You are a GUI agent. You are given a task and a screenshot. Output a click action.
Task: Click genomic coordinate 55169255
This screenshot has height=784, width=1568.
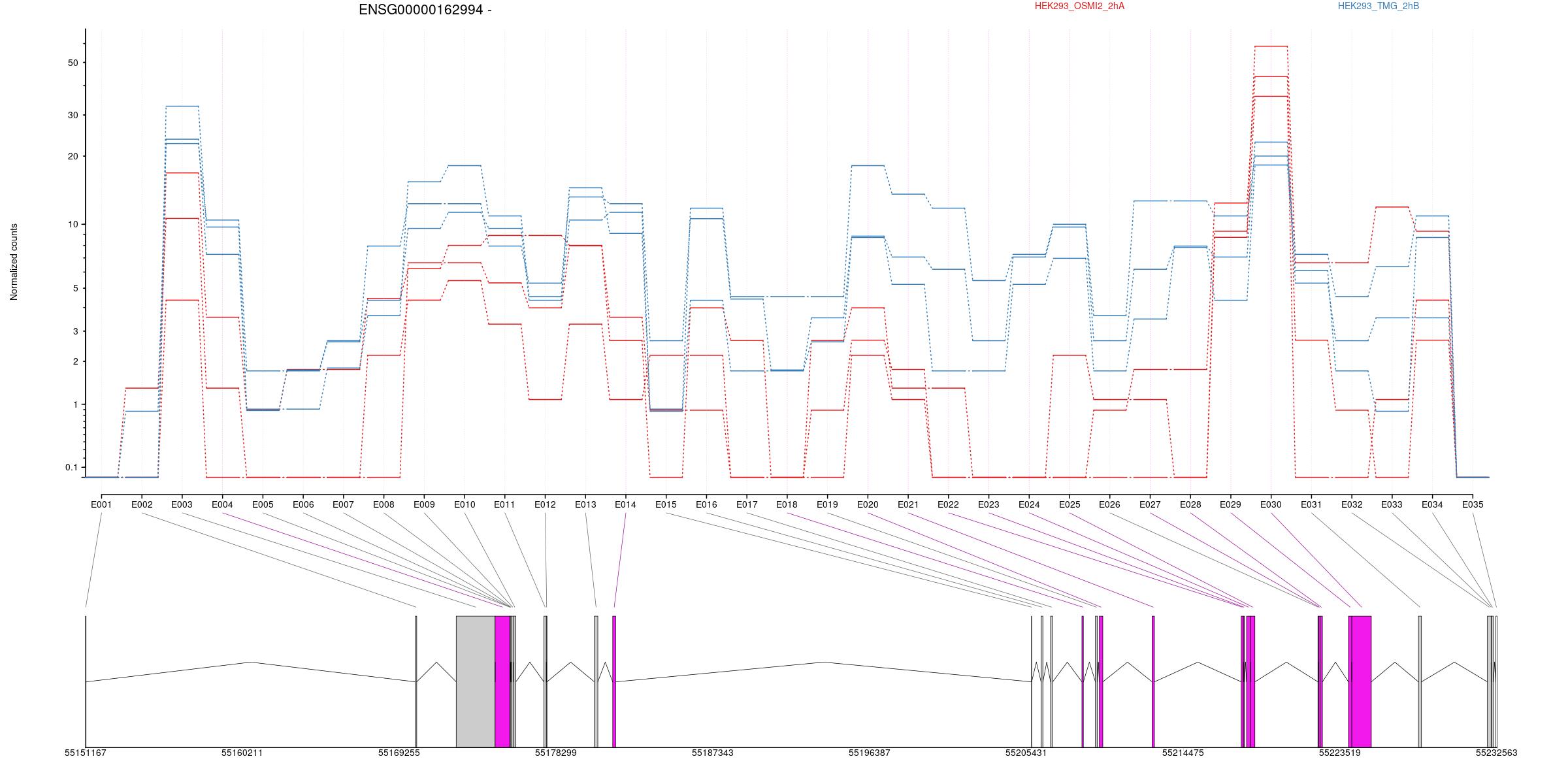[399, 753]
